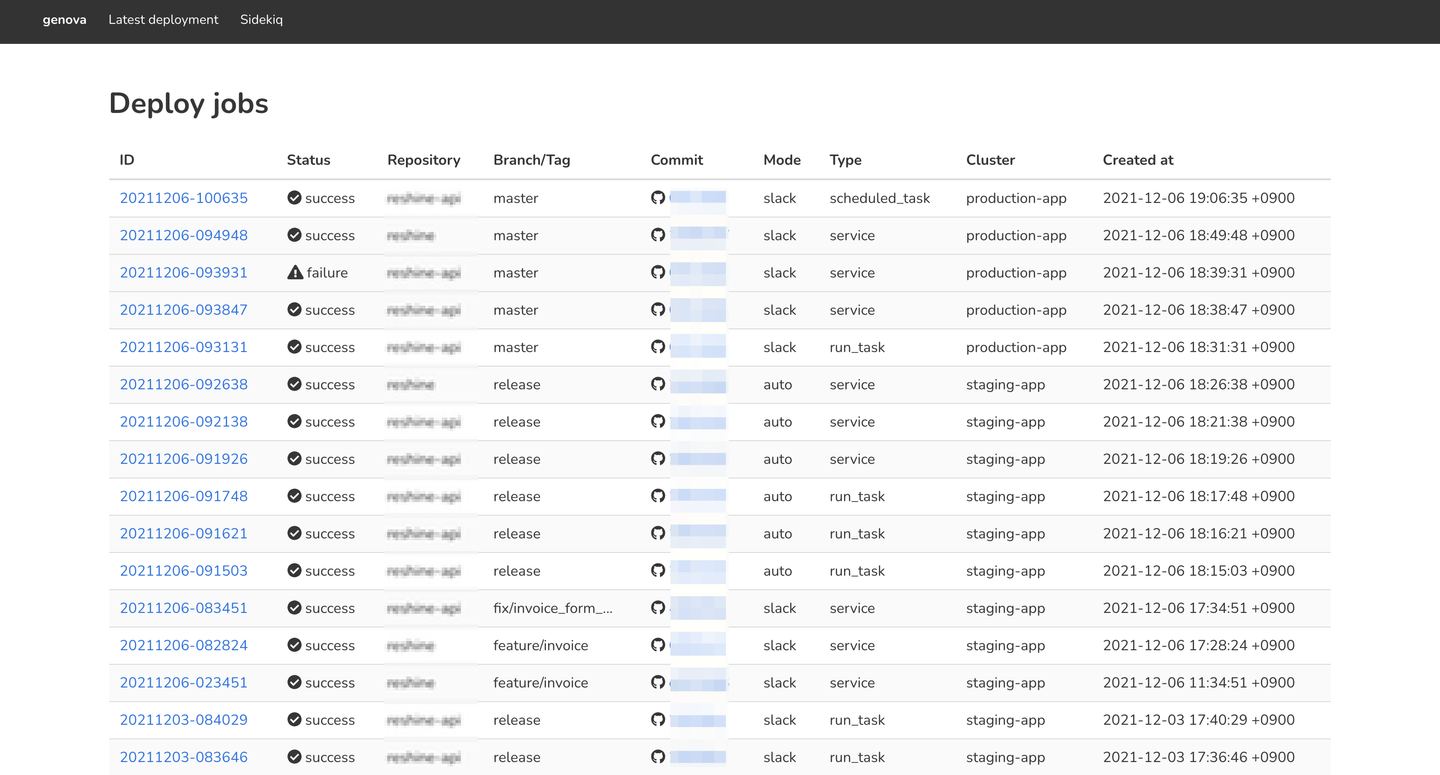Image resolution: width=1440 pixels, height=775 pixels.
Task: Click GitHub icon for job 20211206-091748
Action: point(658,496)
